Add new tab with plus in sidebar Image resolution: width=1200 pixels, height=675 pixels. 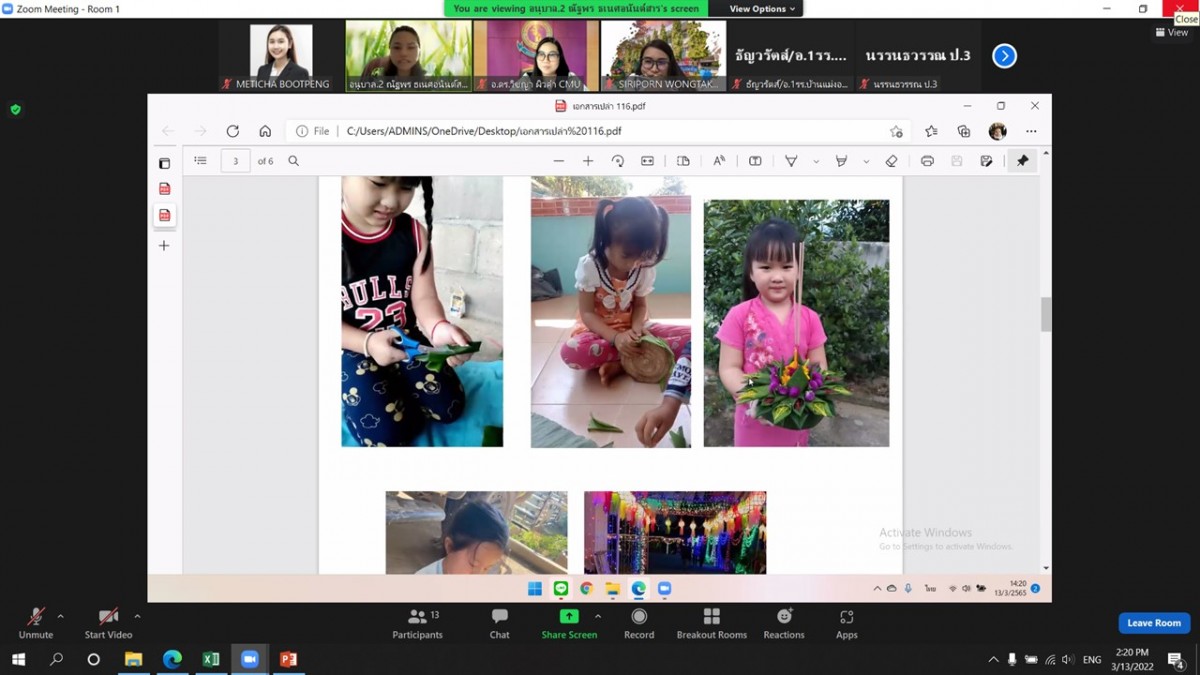(x=164, y=245)
